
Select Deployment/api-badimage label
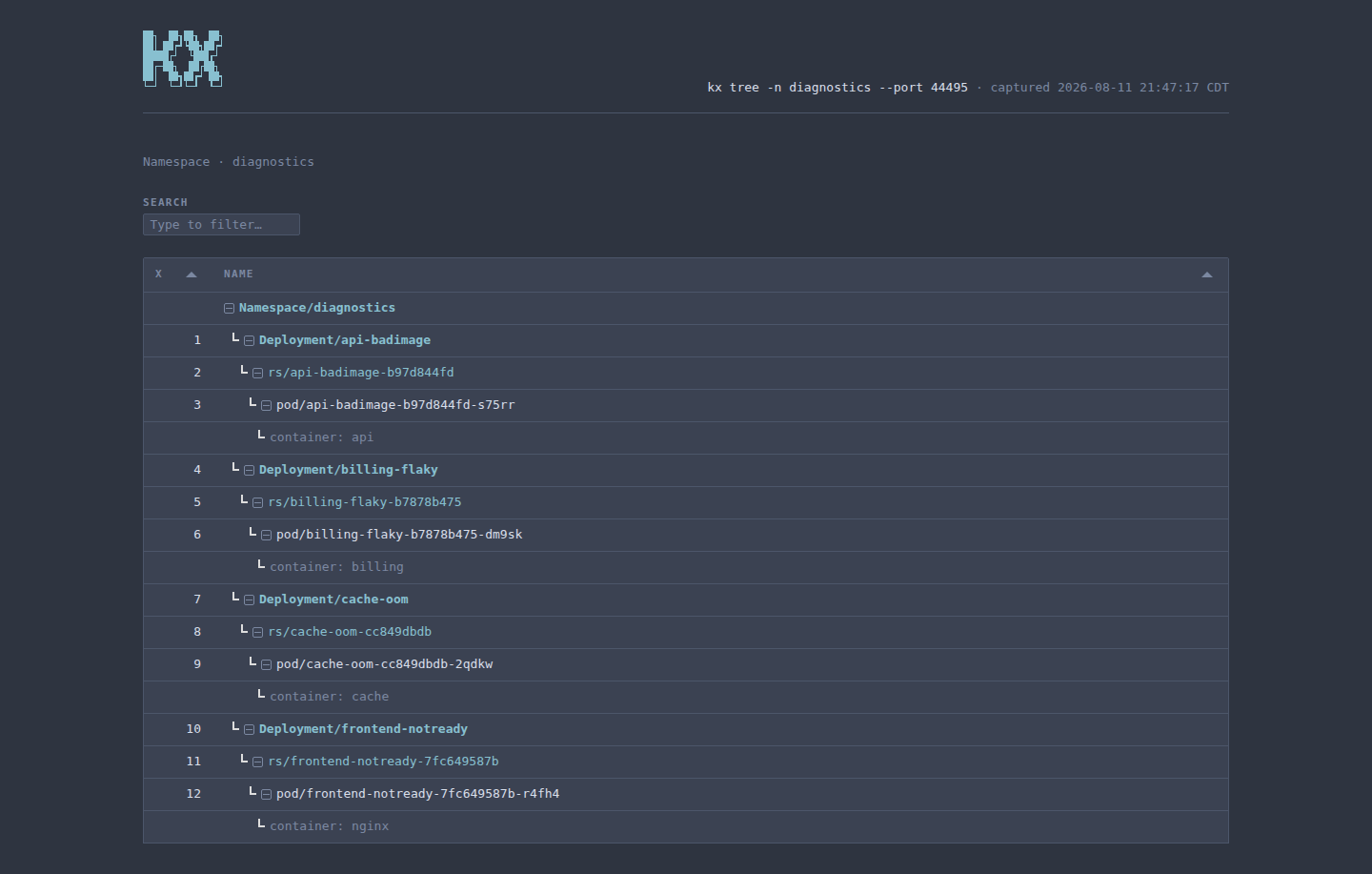(x=345, y=340)
